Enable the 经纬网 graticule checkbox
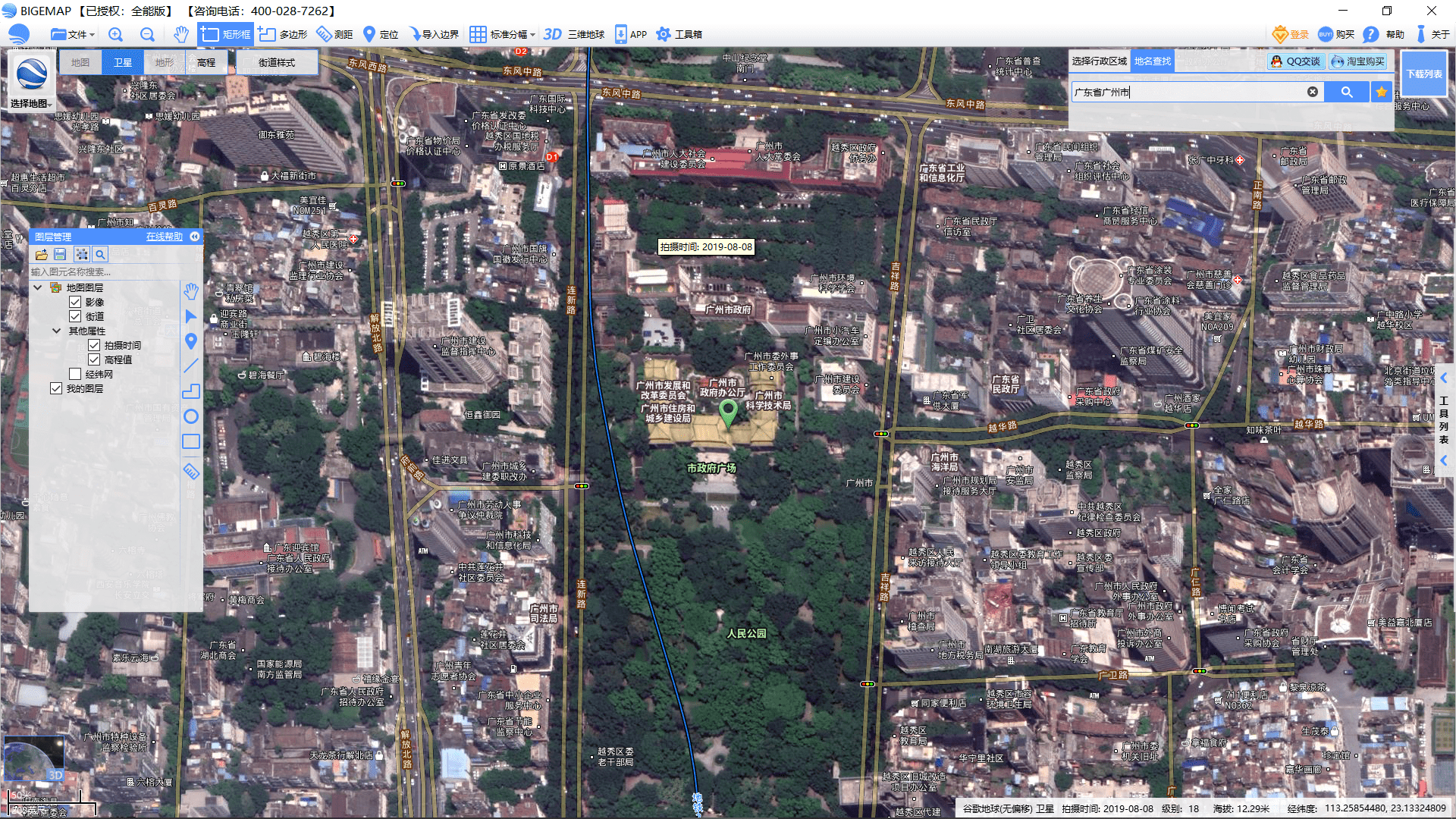 tap(75, 374)
